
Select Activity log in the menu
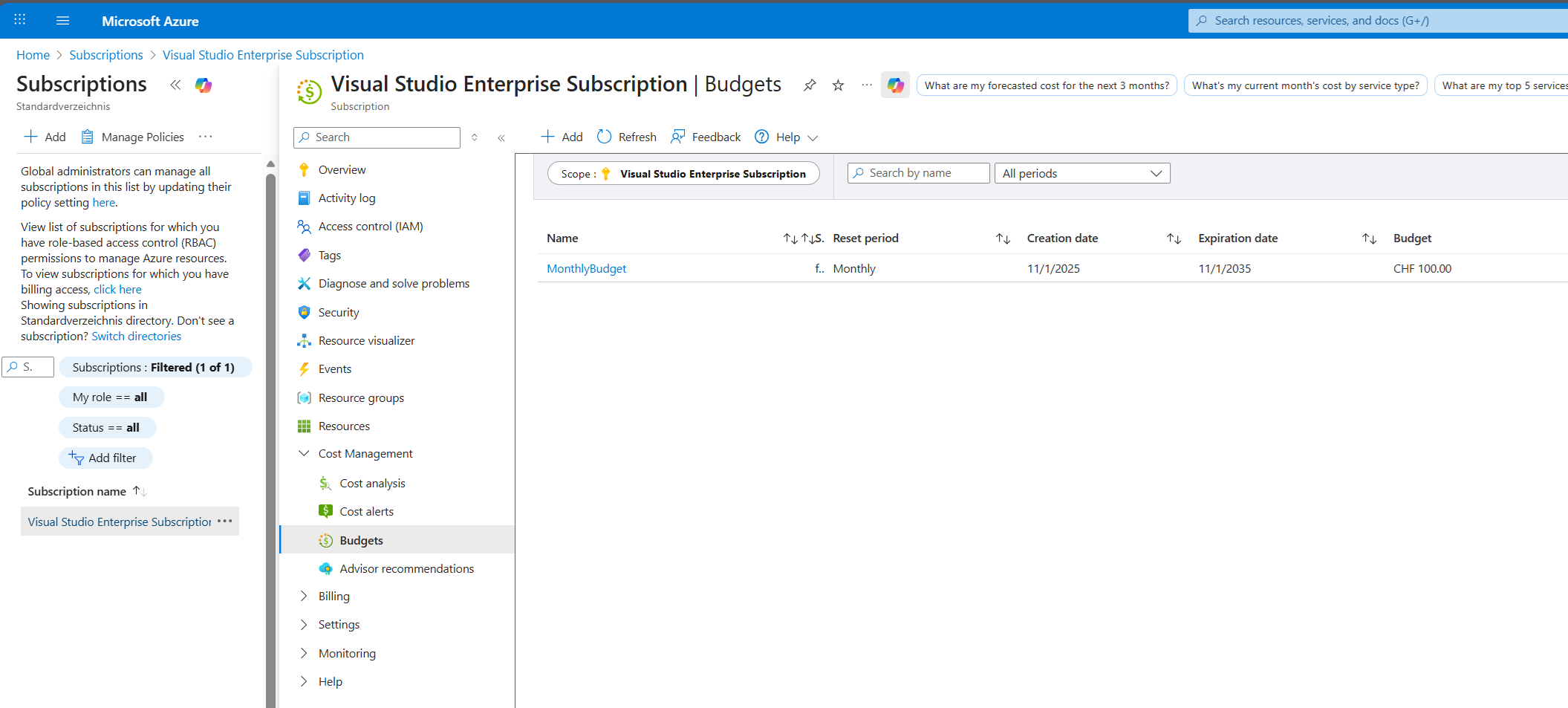click(x=347, y=198)
